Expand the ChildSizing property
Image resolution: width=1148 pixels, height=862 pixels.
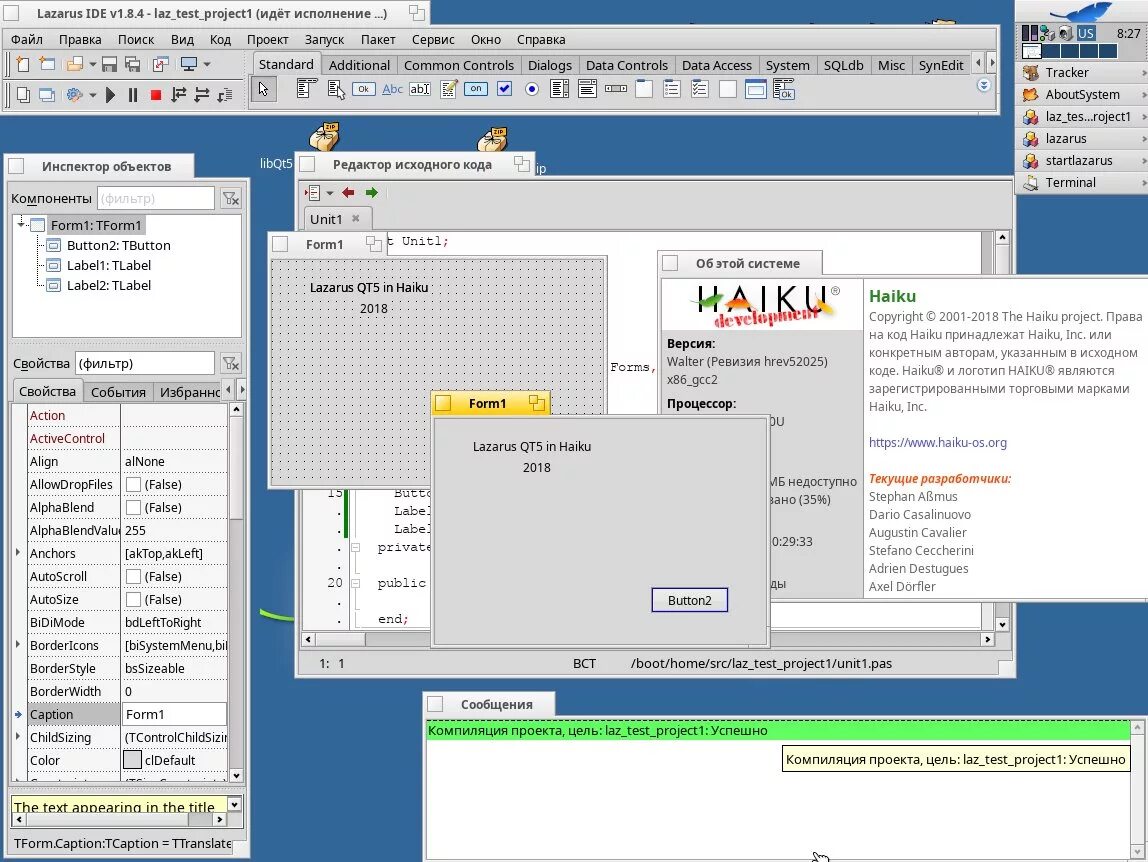click(18, 737)
